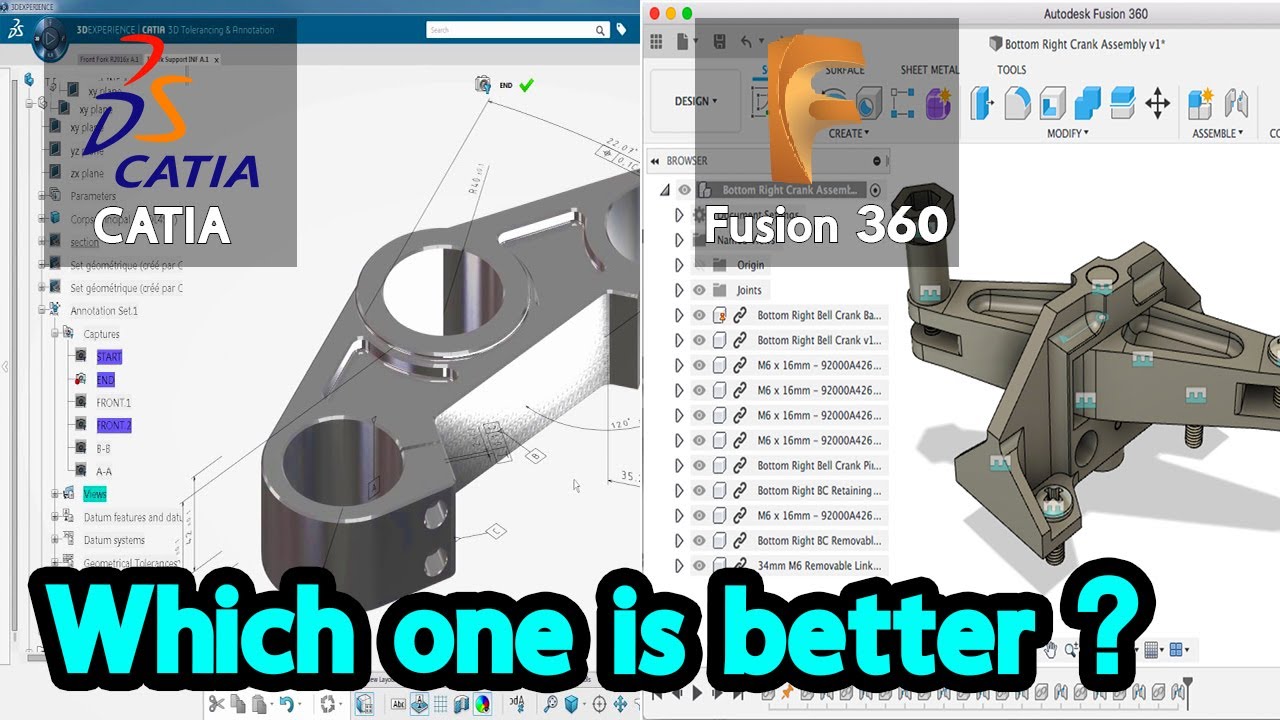Viewport: 1280px width, 720px height.
Task: Click the Joint icon in Assemble group
Action: (1236, 102)
